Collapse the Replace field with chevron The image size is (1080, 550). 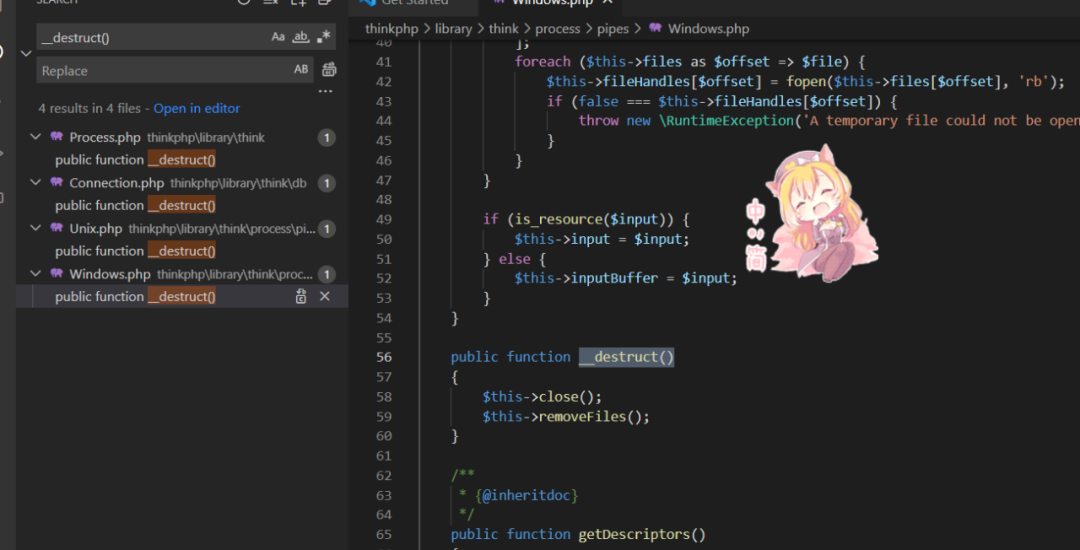point(26,53)
